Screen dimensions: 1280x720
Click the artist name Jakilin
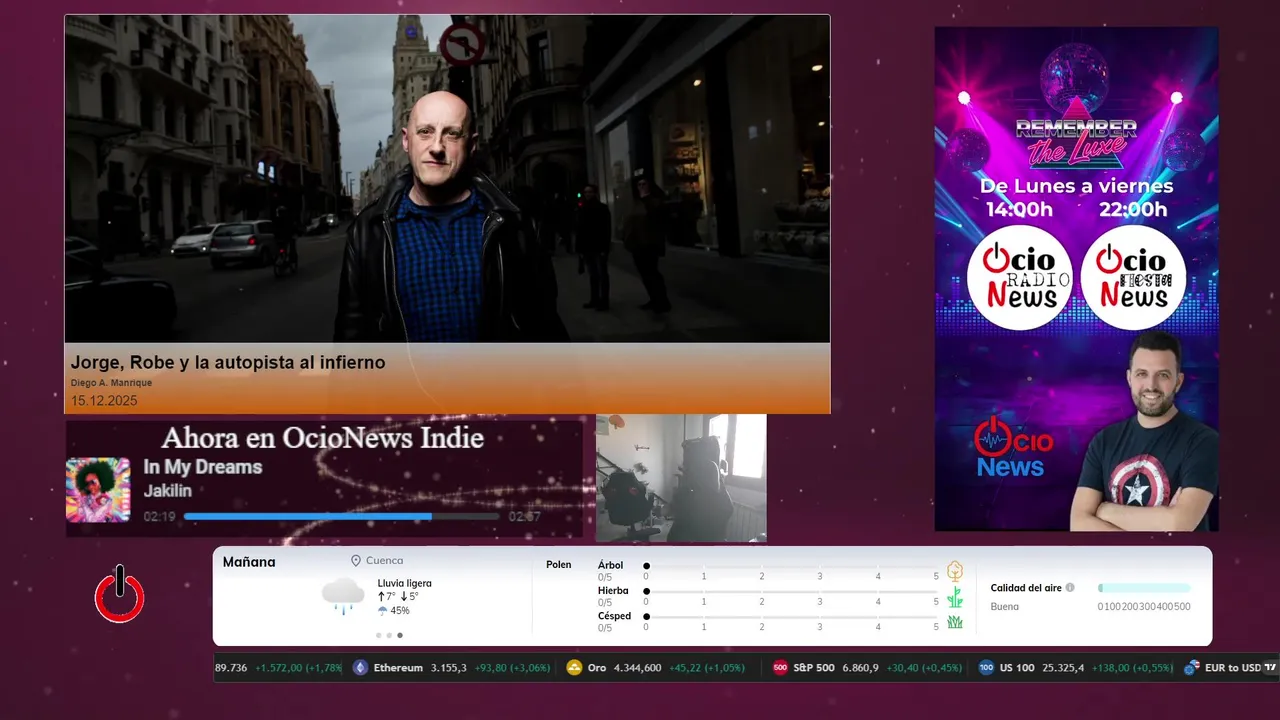click(x=167, y=491)
